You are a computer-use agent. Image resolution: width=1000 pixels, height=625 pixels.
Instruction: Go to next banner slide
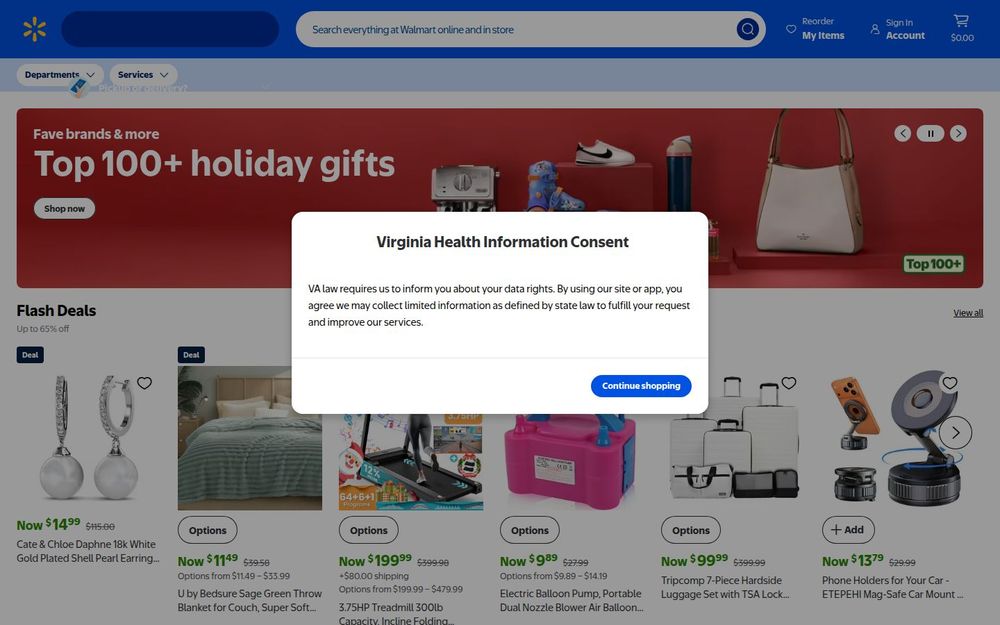(958, 133)
